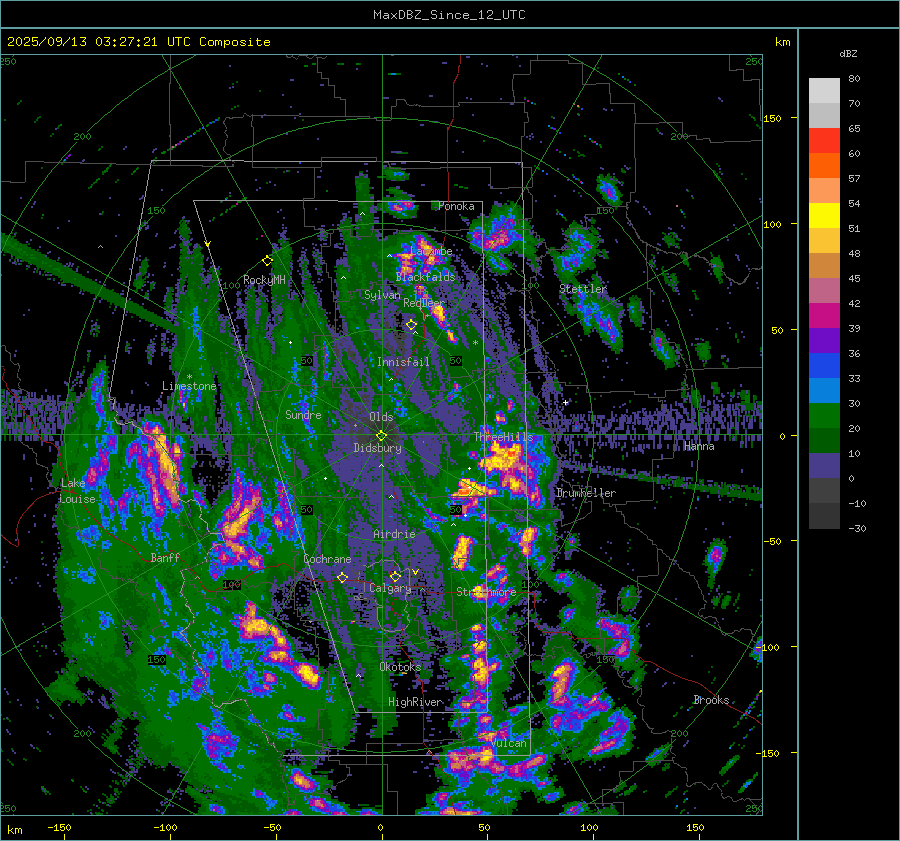Click the yellow diamond radar center near Didsbury
Viewport: 900px width, 841px height.
coord(381,436)
